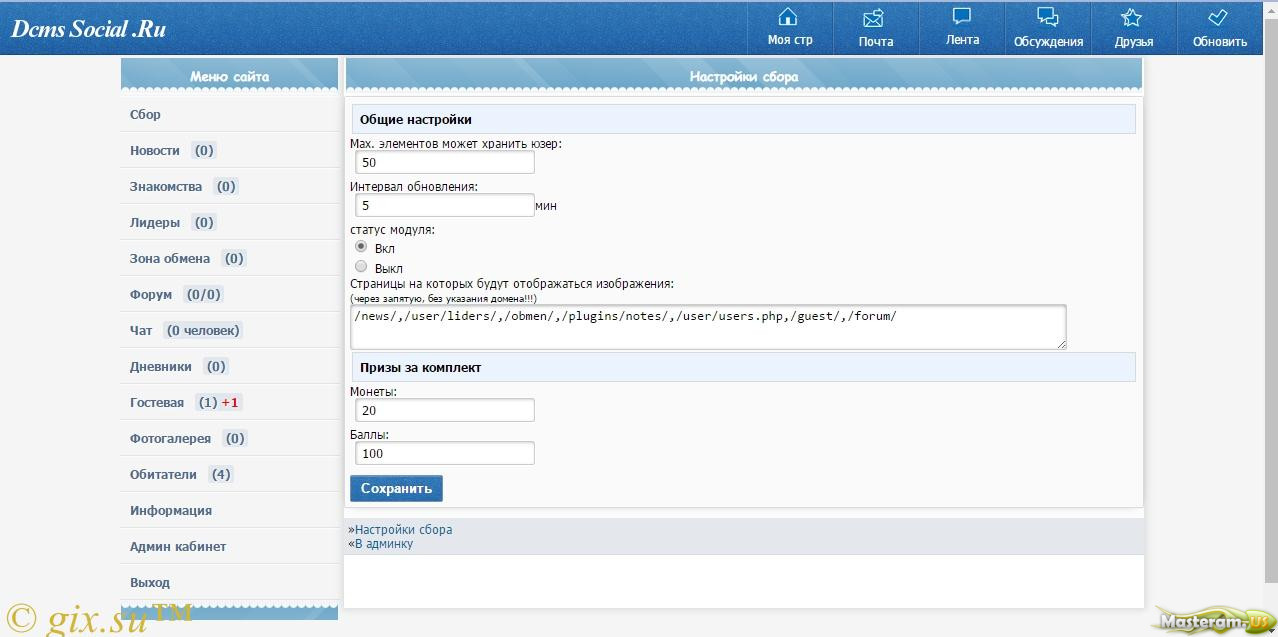Focus the Монеты prize field

444,410
